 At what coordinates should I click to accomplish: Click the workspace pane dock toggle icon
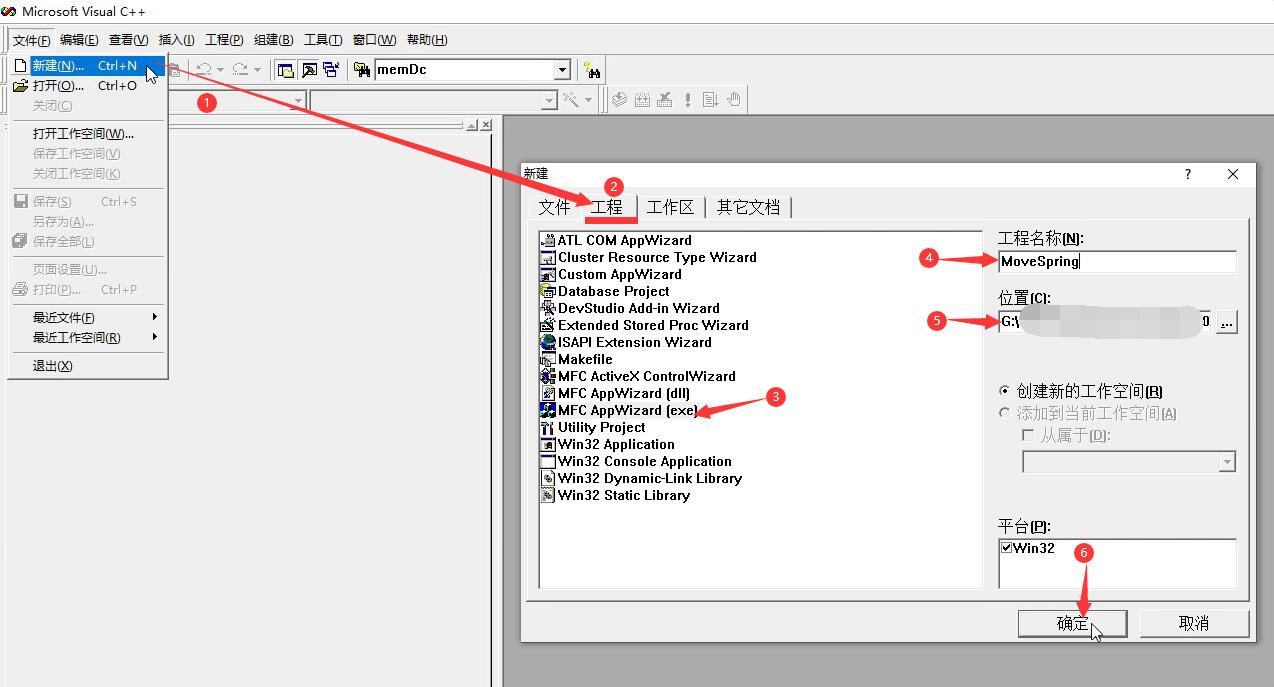pos(472,125)
